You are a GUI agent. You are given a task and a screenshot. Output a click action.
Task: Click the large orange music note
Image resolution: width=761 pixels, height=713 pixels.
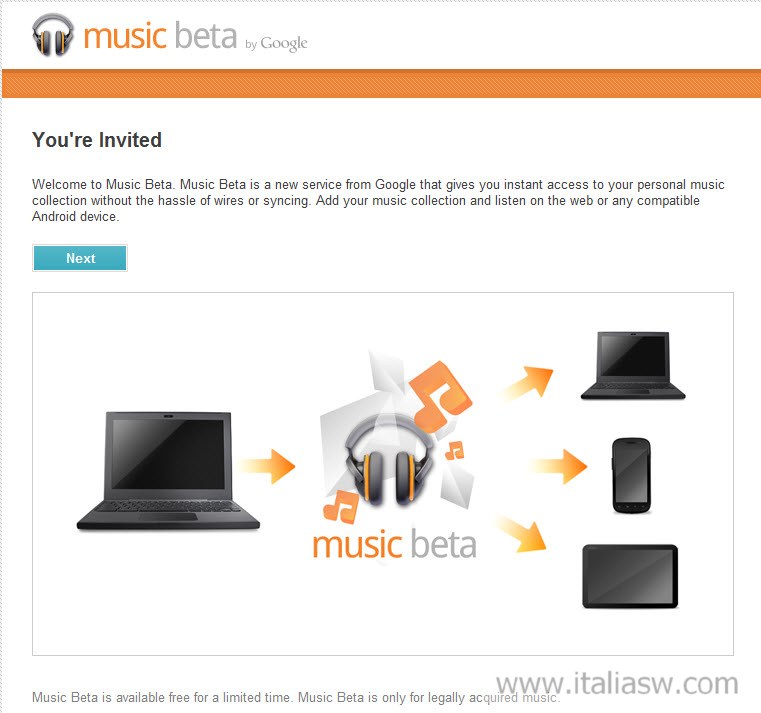(441, 396)
